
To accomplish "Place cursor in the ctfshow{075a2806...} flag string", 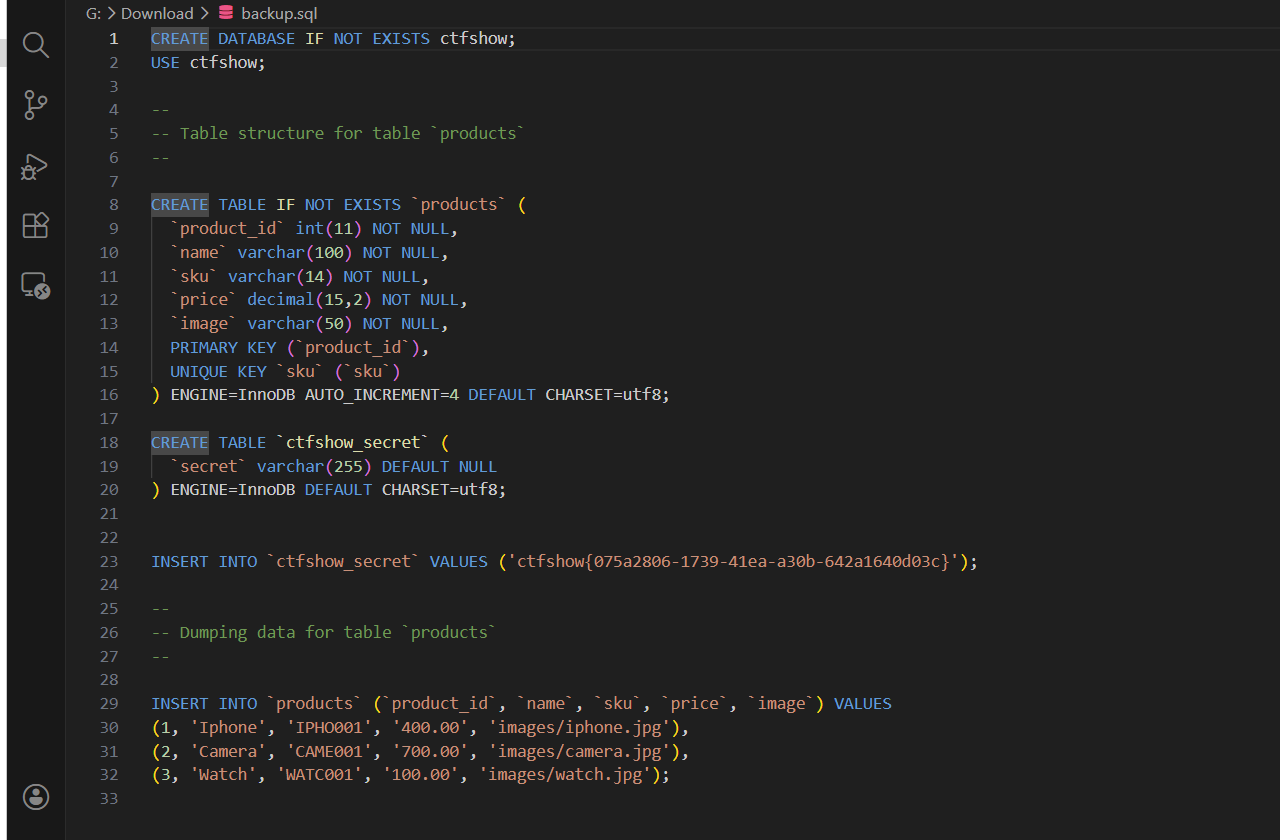I will [x=732, y=562].
